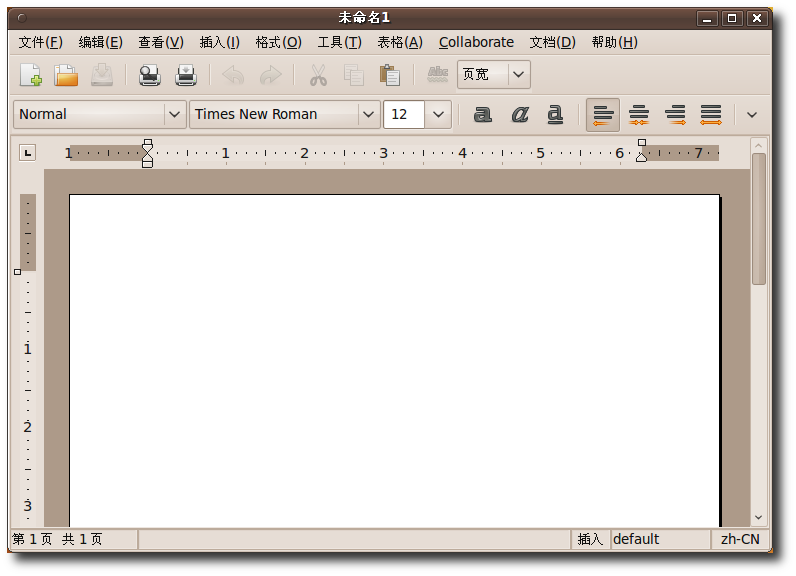Click the Copy icon

click(x=354, y=75)
